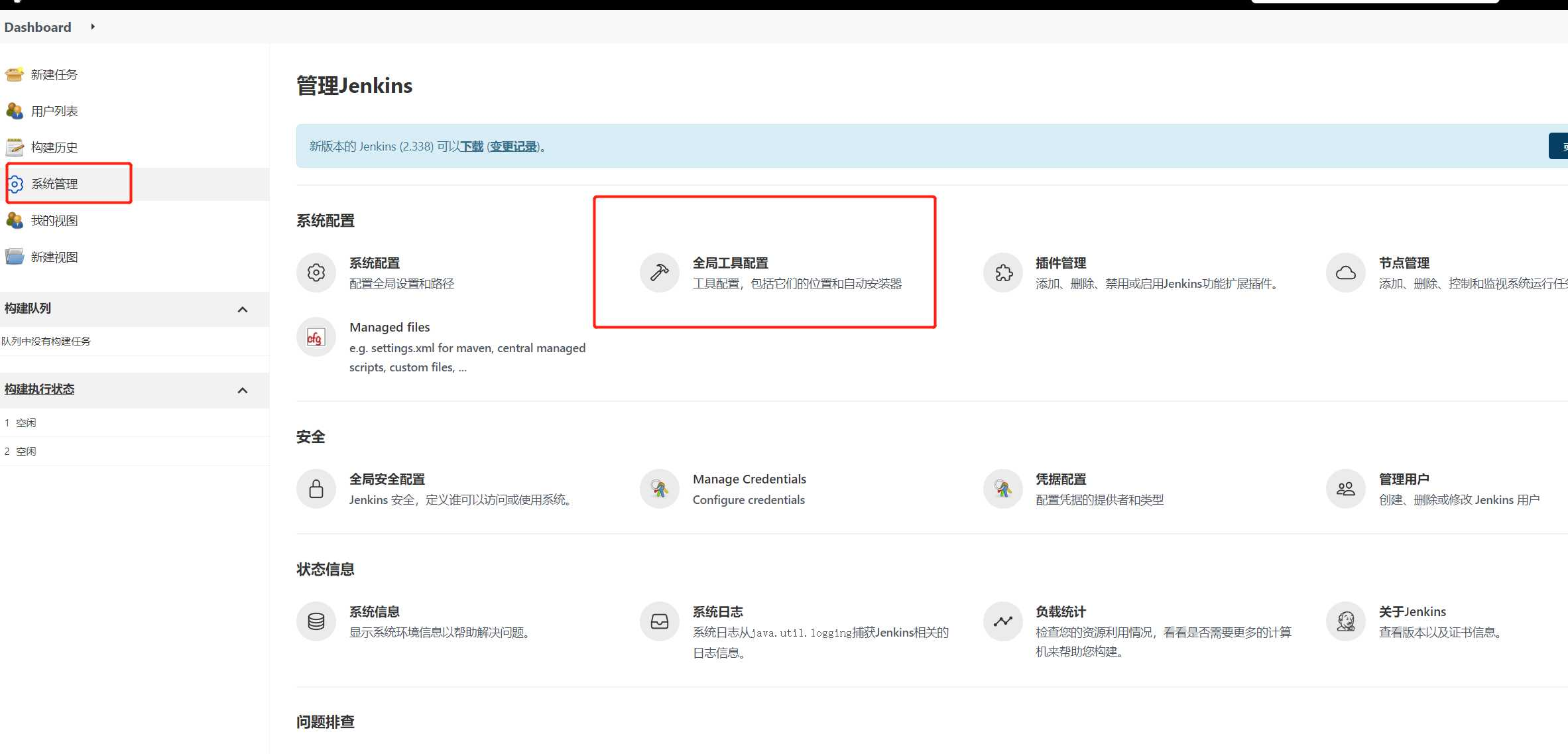
Task: Click the 新建视图 folder icon
Action: [15, 257]
